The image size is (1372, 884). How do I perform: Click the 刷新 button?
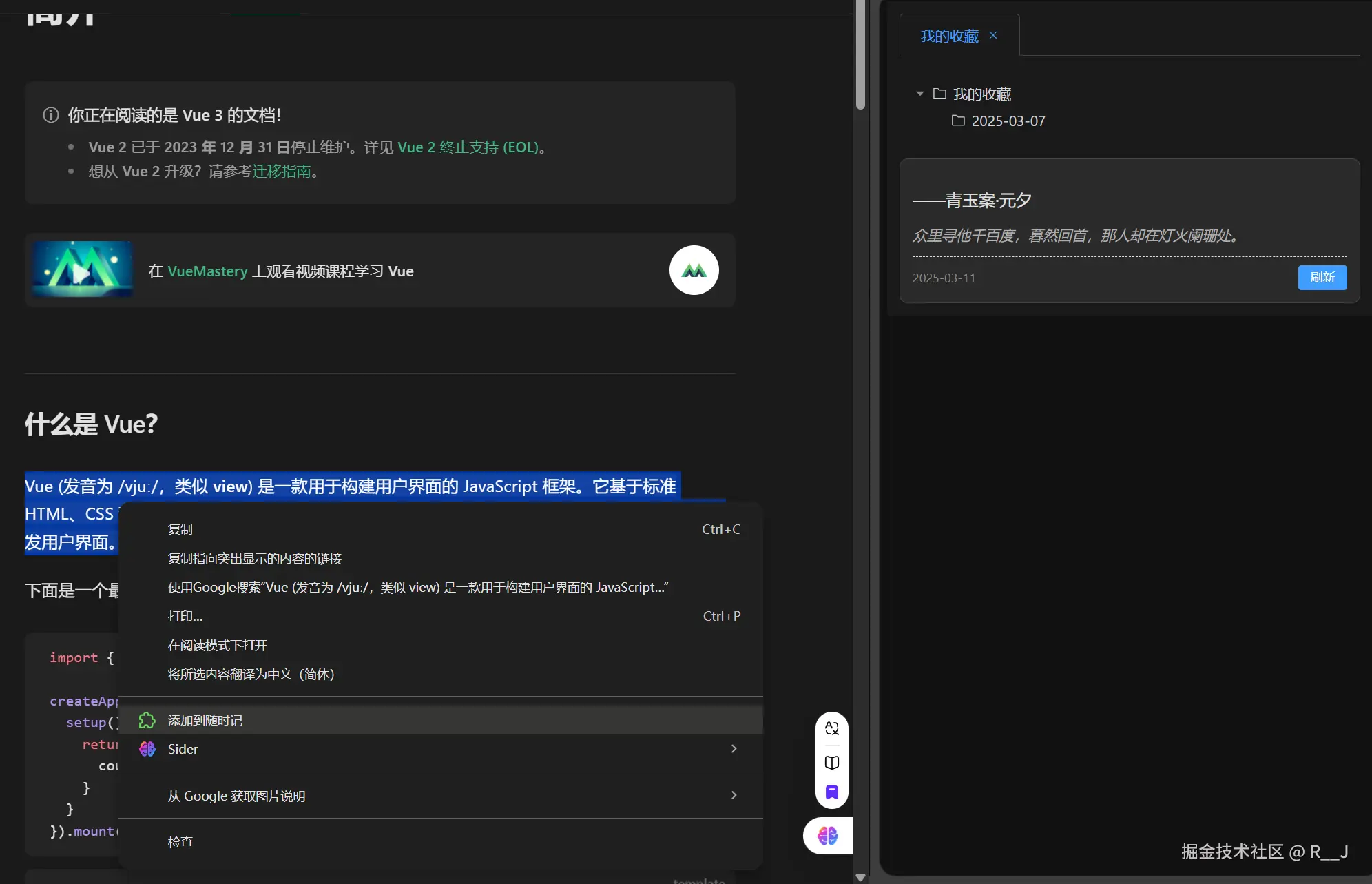click(1322, 278)
